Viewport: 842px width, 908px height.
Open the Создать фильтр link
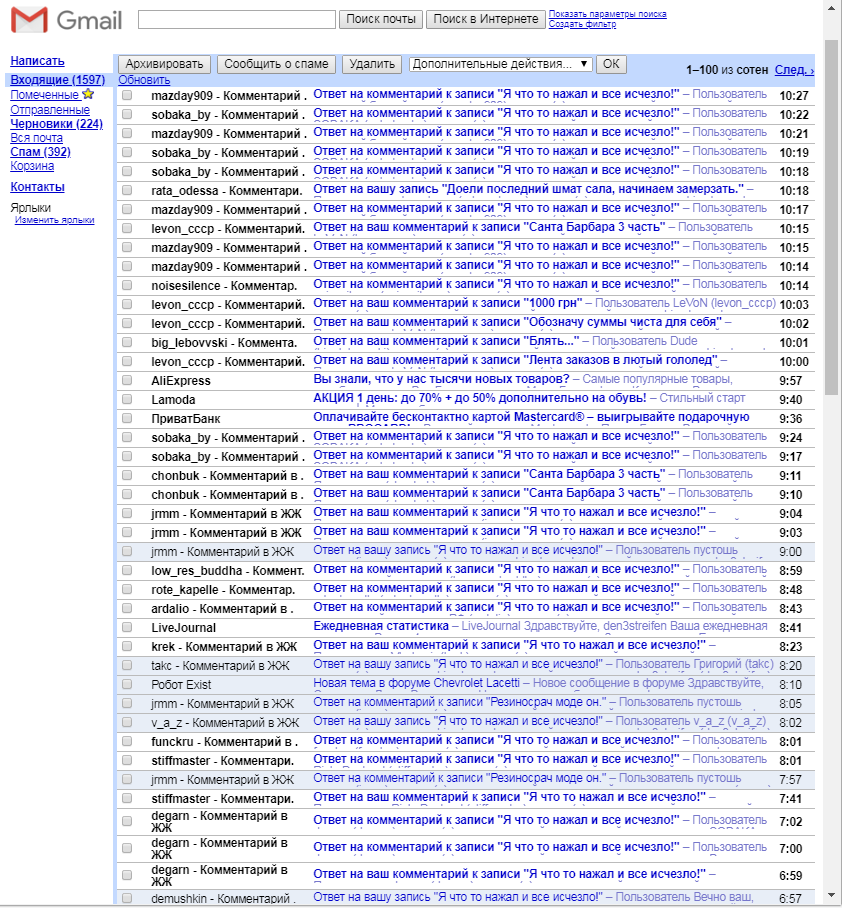[x=582, y=24]
